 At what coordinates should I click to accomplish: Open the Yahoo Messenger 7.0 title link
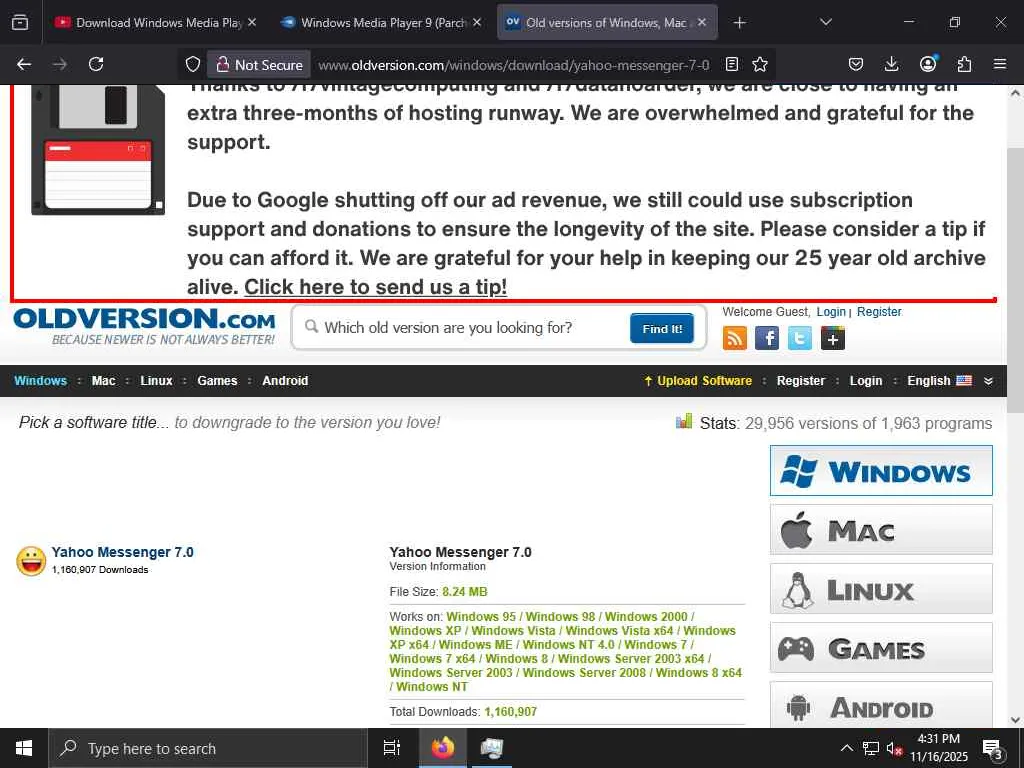point(123,552)
